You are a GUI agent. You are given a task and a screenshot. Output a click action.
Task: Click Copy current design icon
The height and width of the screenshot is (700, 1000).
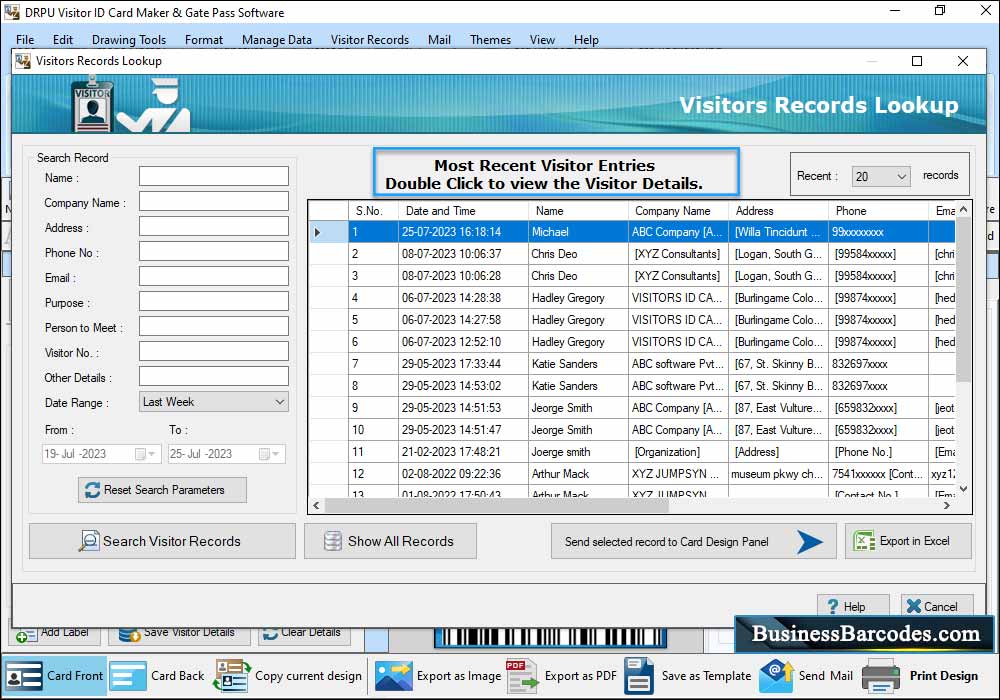232,676
